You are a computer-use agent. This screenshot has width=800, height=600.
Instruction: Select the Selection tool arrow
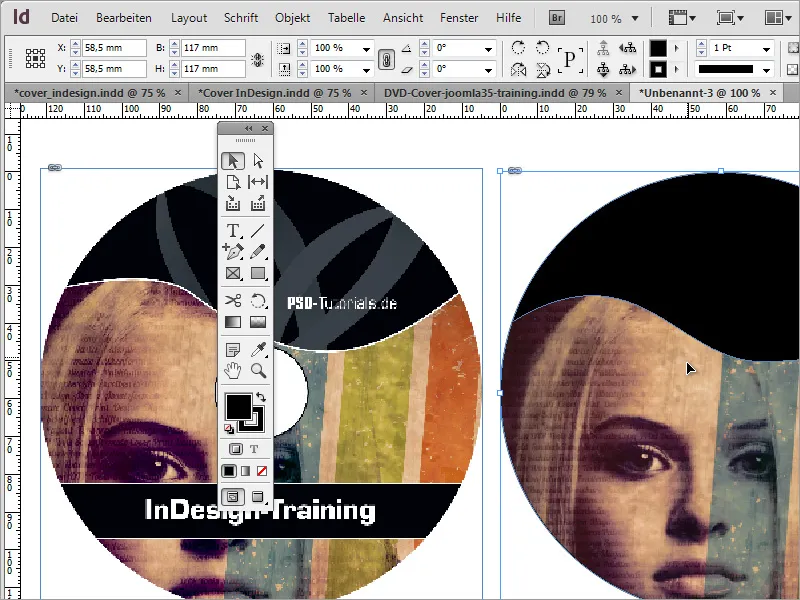pos(233,161)
